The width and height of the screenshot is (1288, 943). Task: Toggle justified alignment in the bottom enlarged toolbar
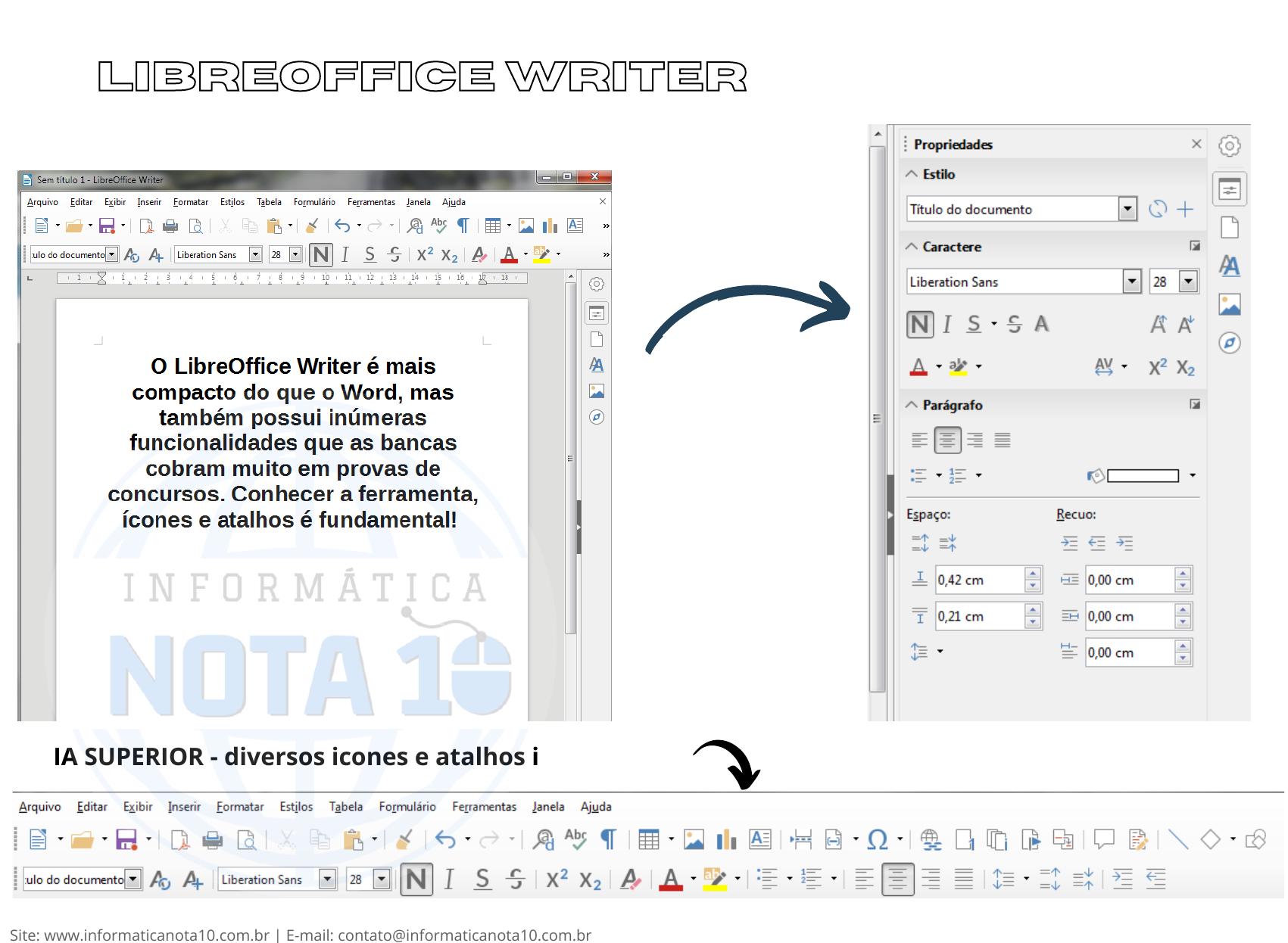[x=964, y=879]
